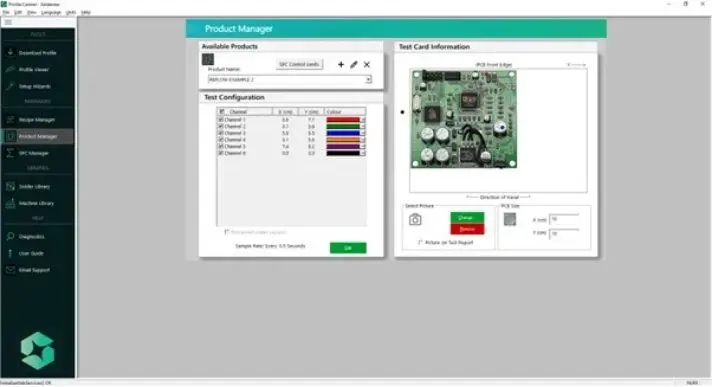Click the blue Channel 3 colour swatch
Image resolution: width=712 pixels, height=387 pixels.
(343, 133)
